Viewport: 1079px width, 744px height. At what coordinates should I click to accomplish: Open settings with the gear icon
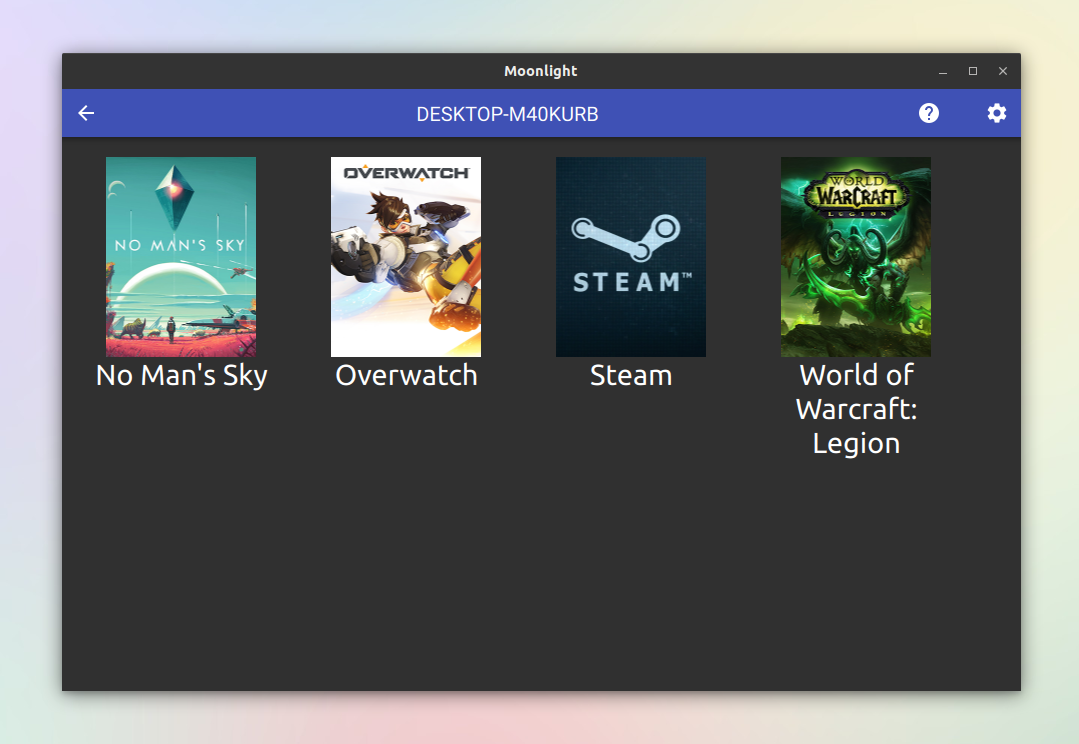[x=996, y=113]
